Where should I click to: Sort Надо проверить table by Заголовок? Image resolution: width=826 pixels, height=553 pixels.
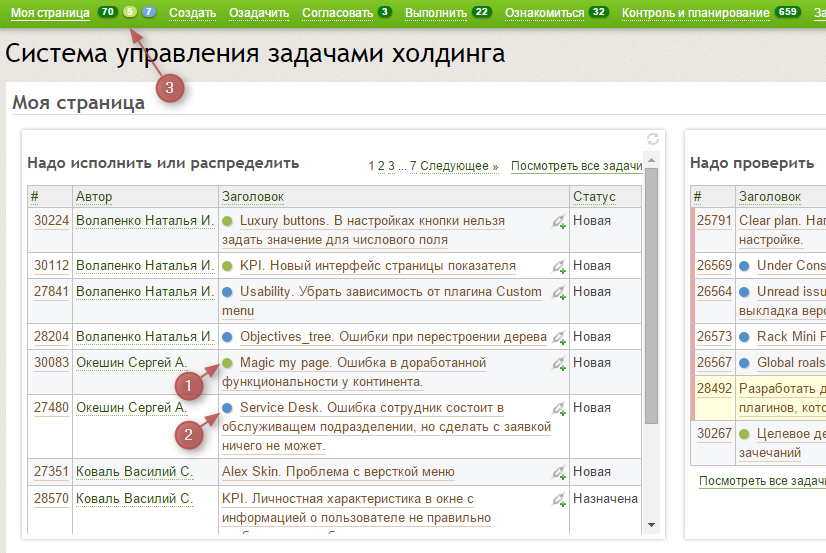(x=770, y=196)
